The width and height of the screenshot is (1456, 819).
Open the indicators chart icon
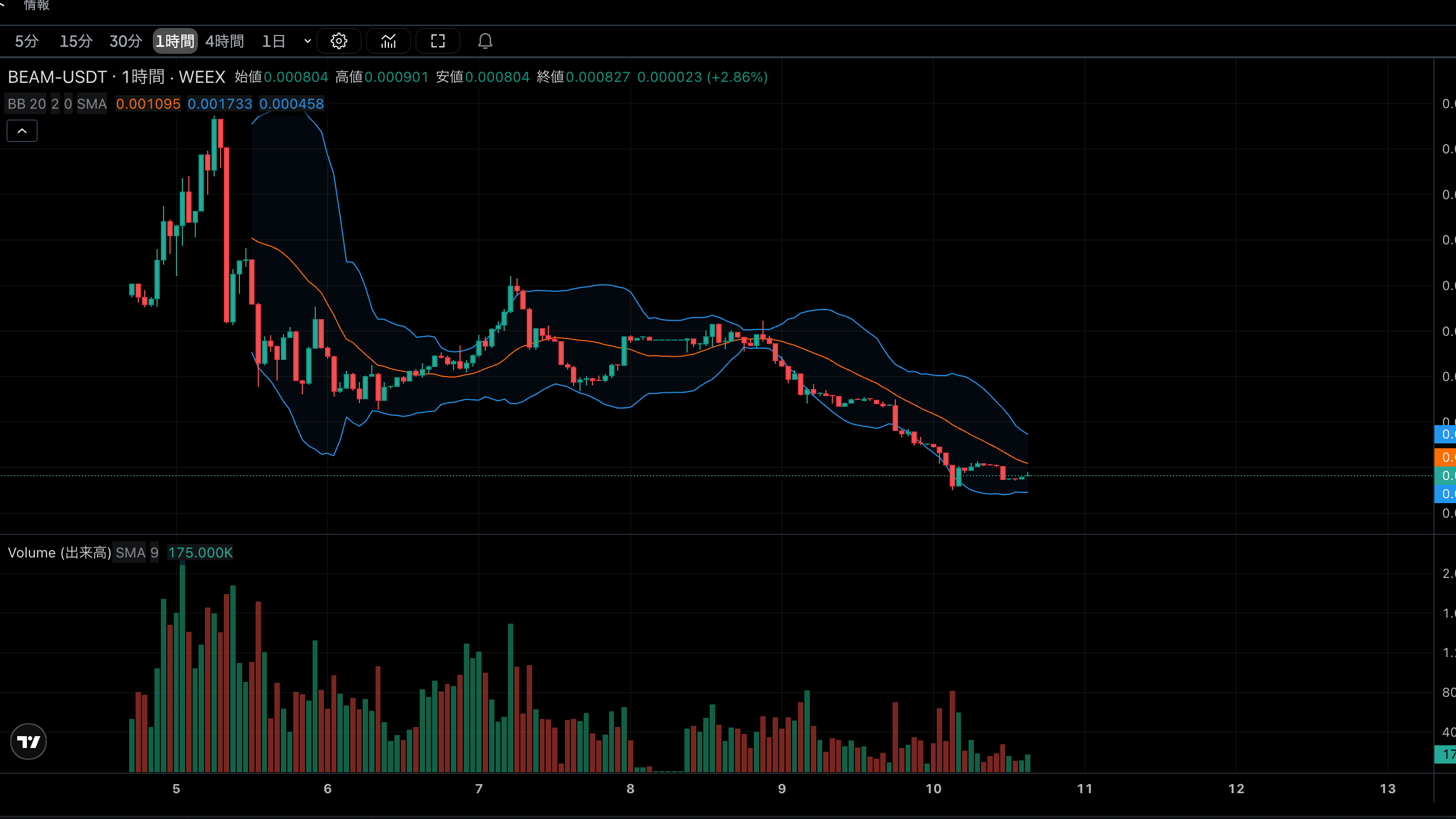coord(388,41)
